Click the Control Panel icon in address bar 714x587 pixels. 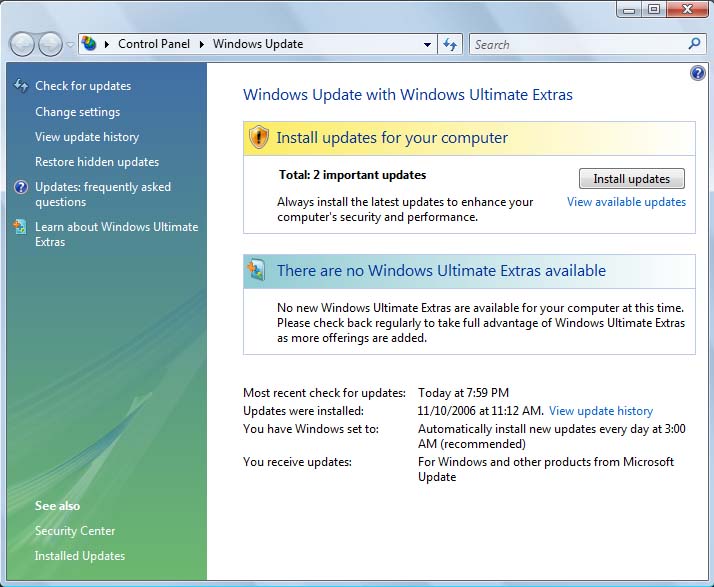click(x=90, y=44)
